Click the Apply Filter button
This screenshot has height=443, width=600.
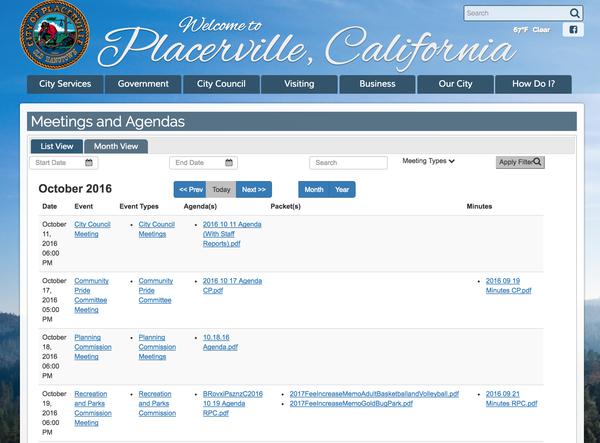pos(520,162)
